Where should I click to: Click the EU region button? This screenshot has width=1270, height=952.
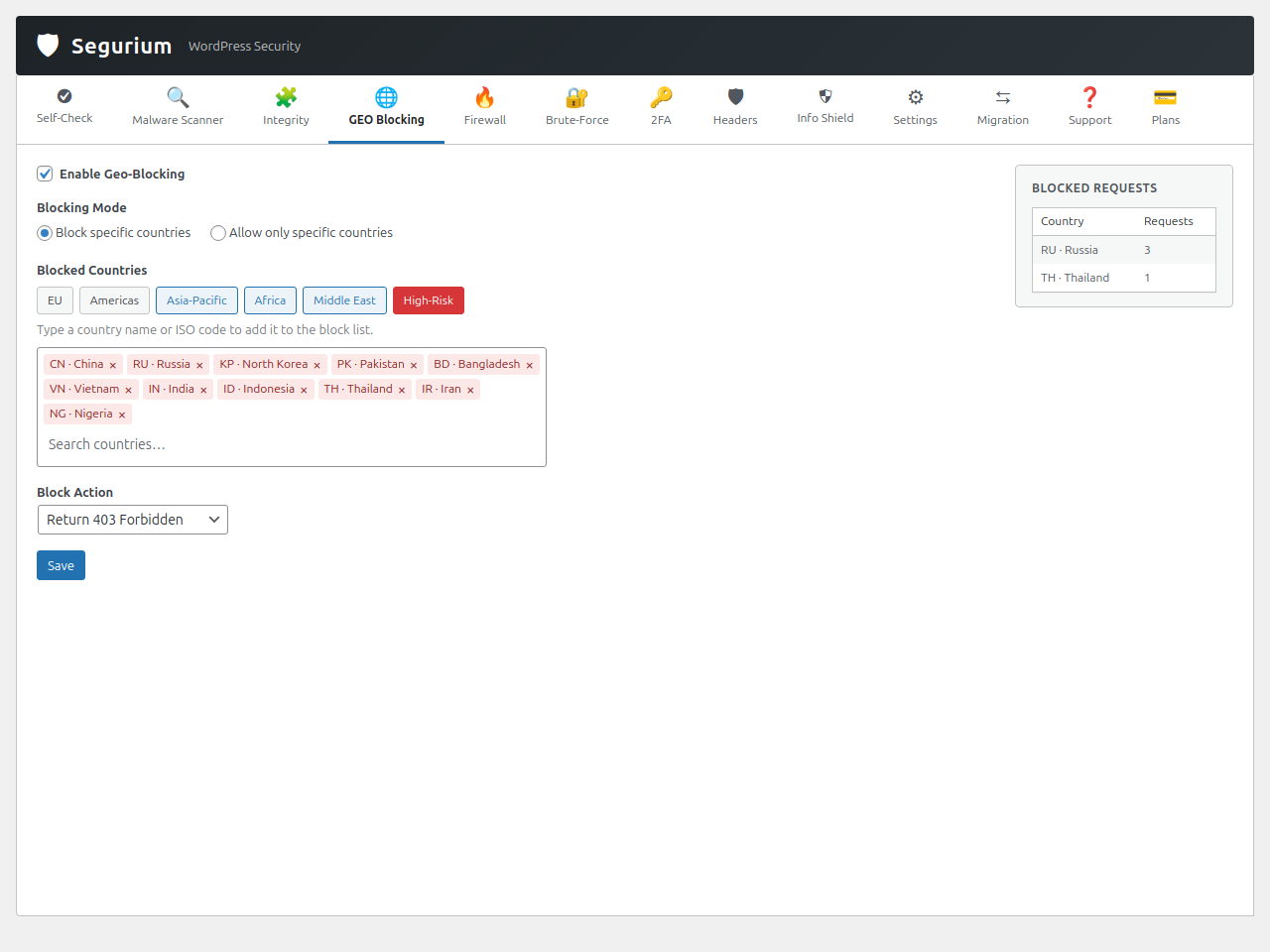coord(55,300)
